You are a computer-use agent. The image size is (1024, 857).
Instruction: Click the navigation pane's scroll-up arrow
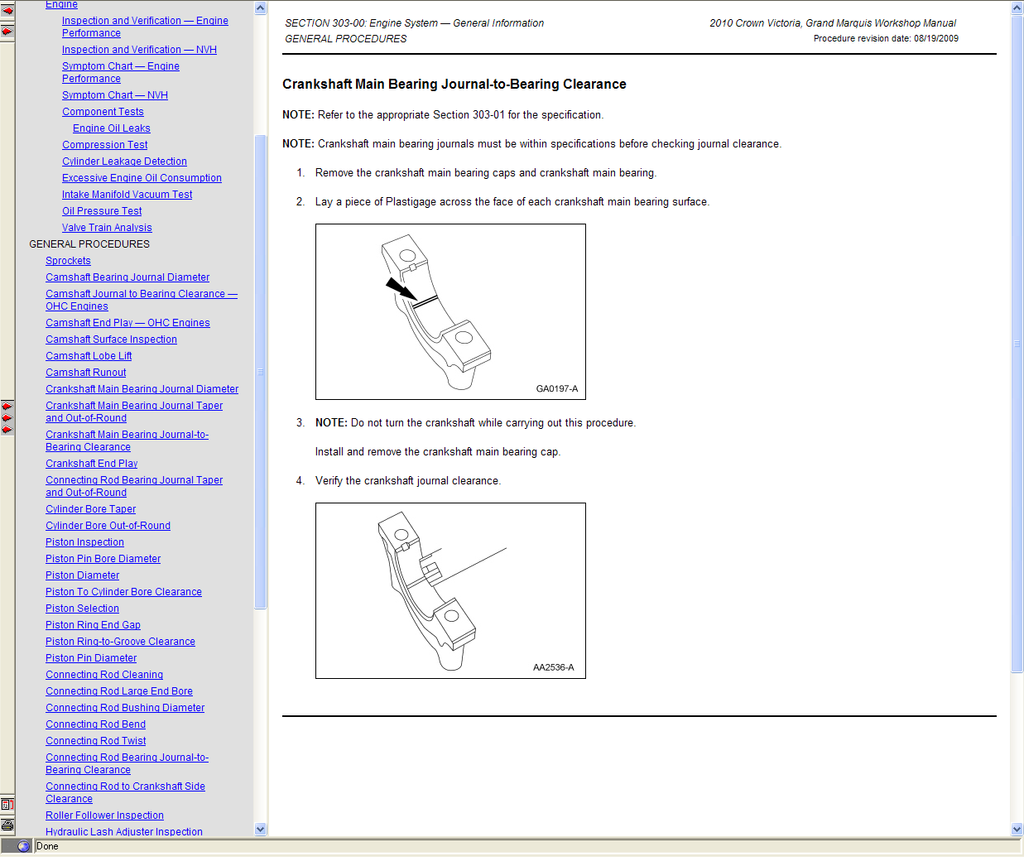tap(261, 8)
